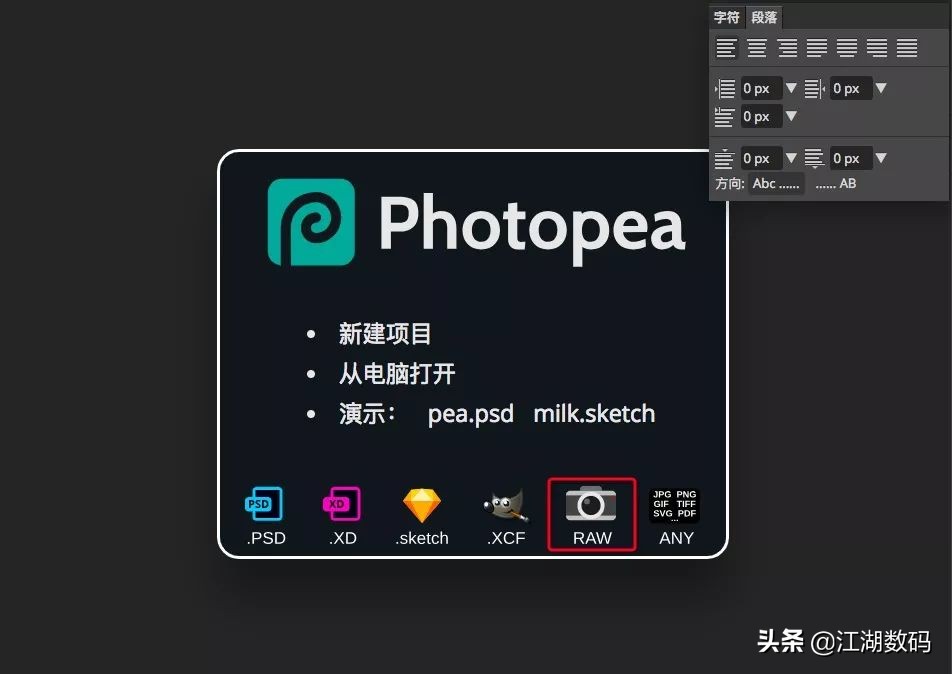The height and width of the screenshot is (674, 952).
Task: Click the ANY formats icon
Action: pos(675,505)
